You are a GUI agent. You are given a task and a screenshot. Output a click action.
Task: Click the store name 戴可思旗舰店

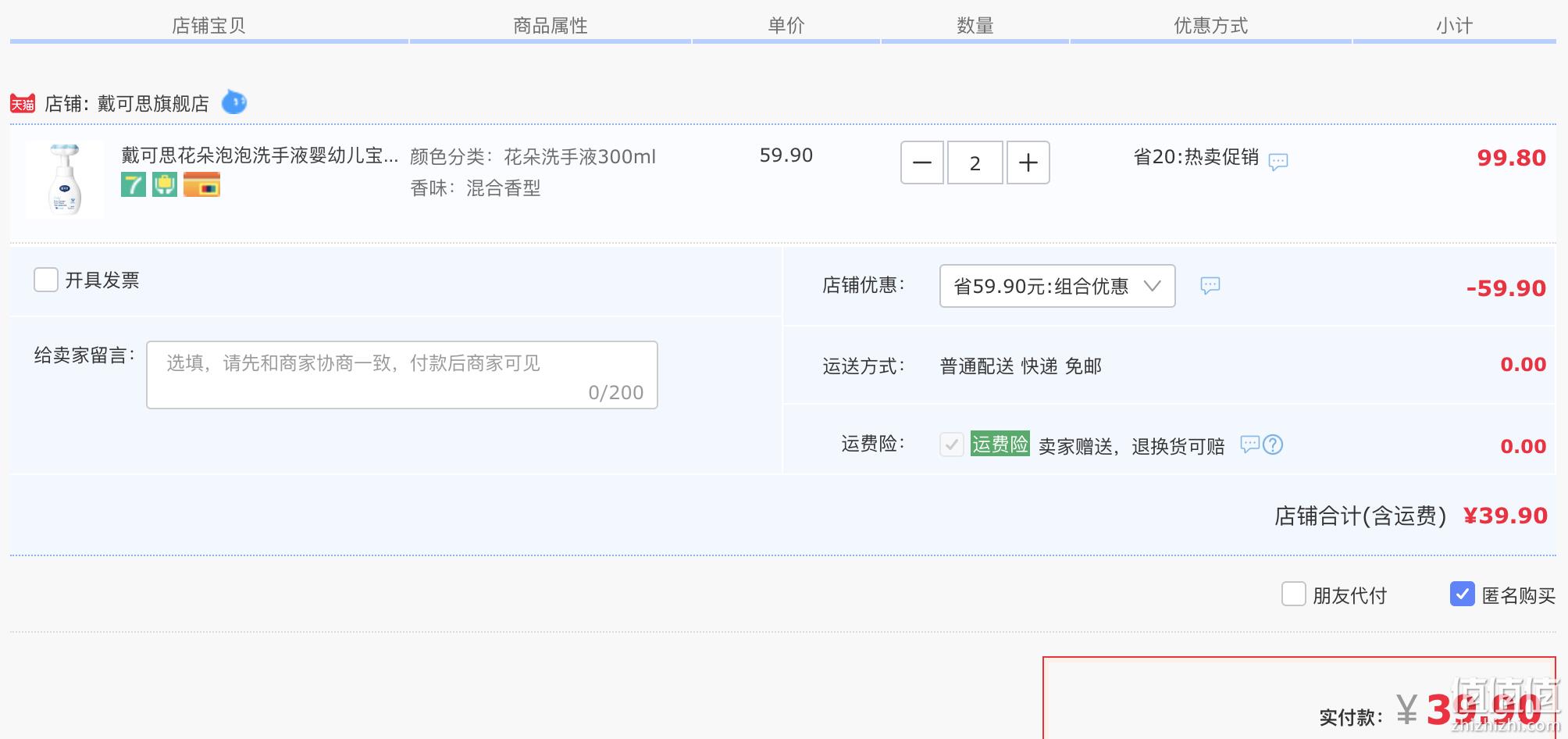[153, 103]
